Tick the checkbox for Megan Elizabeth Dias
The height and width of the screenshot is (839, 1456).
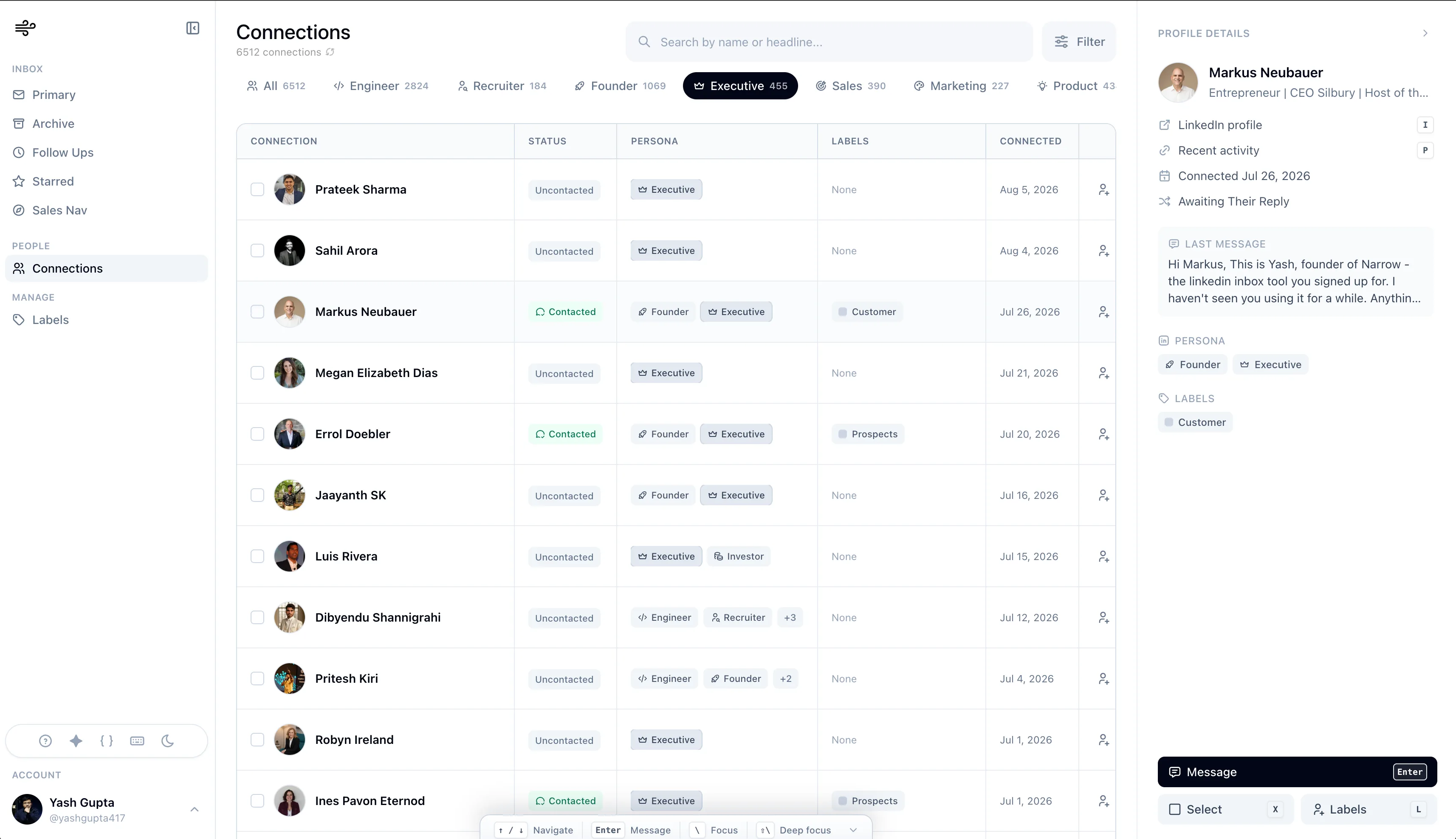pyautogui.click(x=257, y=373)
